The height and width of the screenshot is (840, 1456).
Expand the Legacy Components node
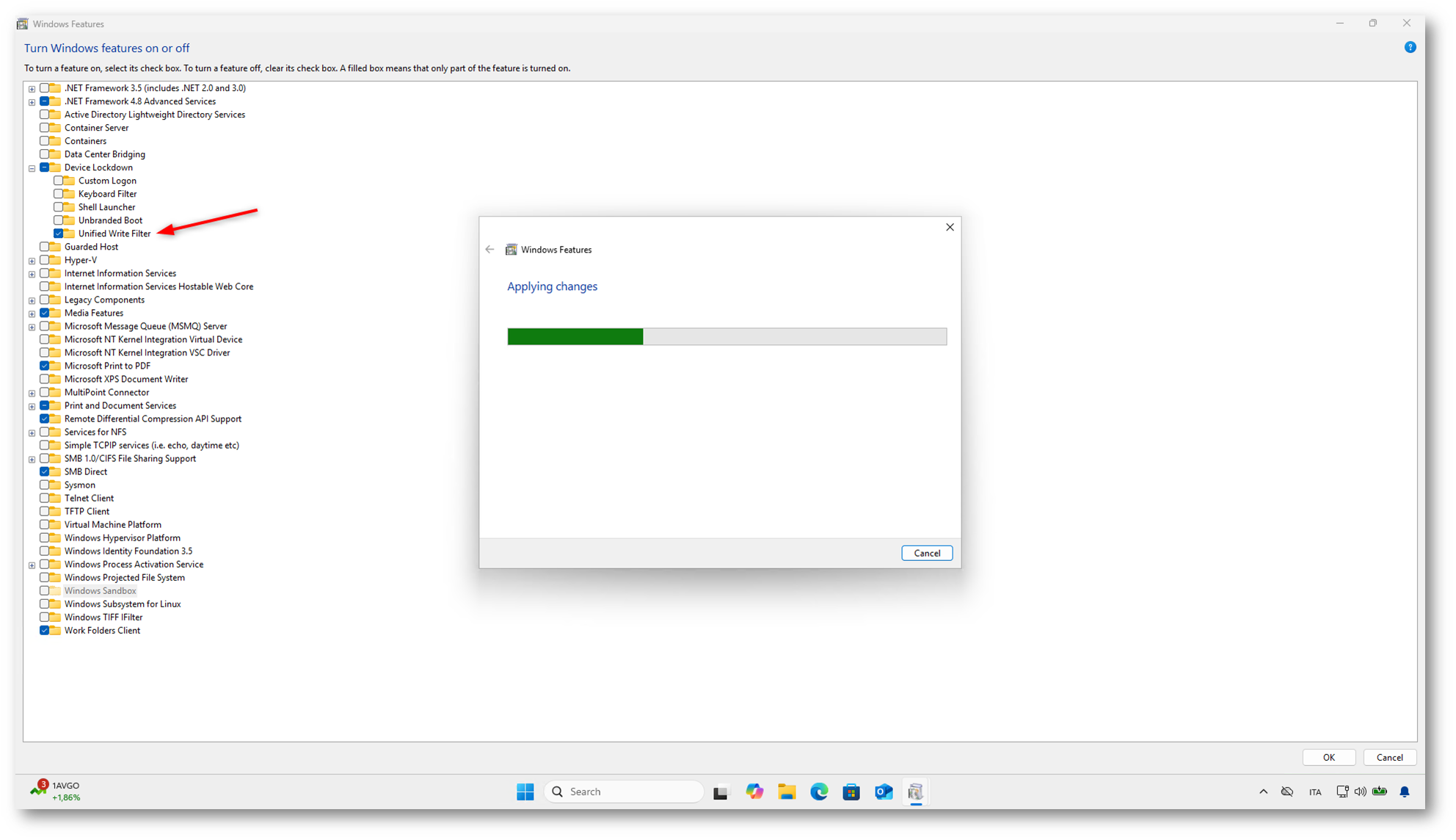coord(32,300)
